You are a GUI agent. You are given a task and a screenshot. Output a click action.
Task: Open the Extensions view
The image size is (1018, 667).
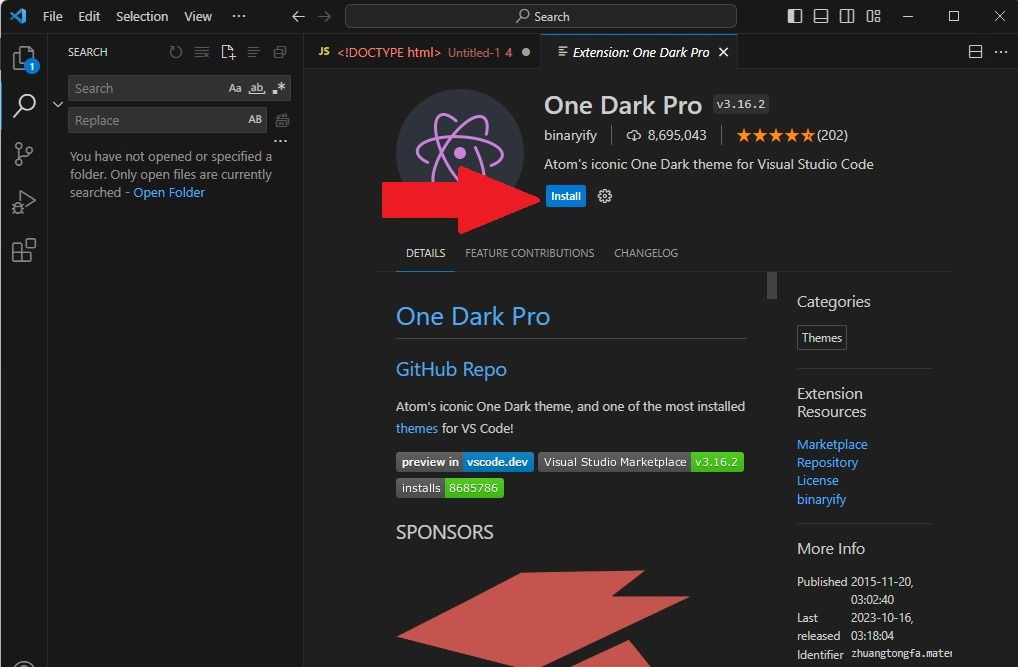(x=24, y=250)
